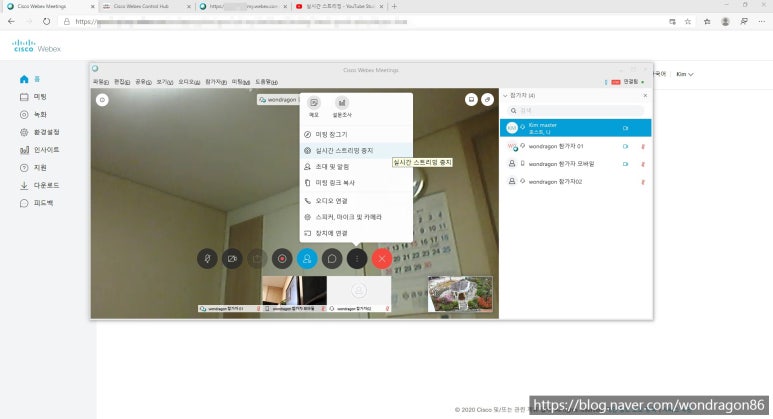Choose 미팅 링크 복사 menu entry

[356, 183]
